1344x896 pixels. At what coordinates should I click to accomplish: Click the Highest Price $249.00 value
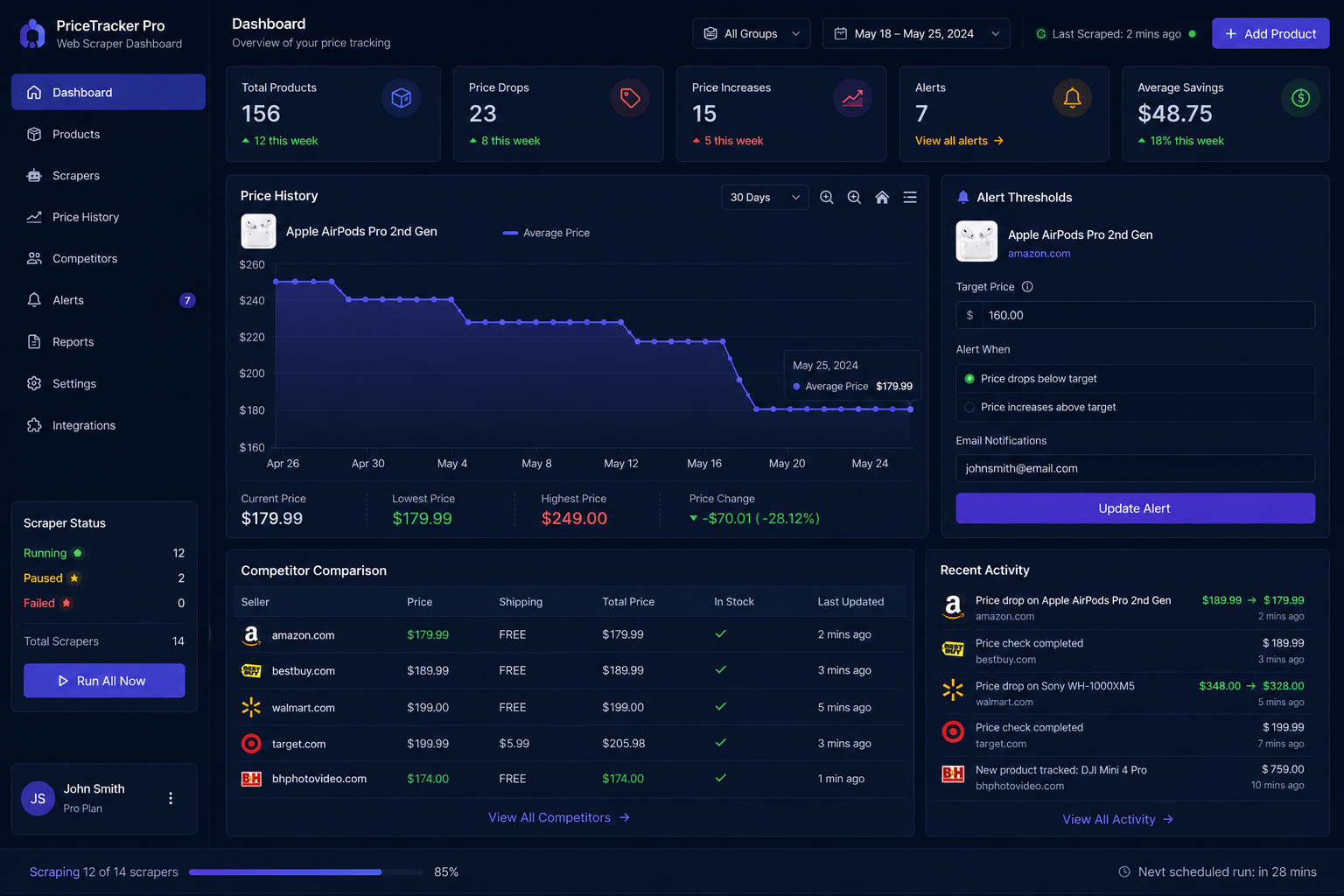(x=574, y=519)
